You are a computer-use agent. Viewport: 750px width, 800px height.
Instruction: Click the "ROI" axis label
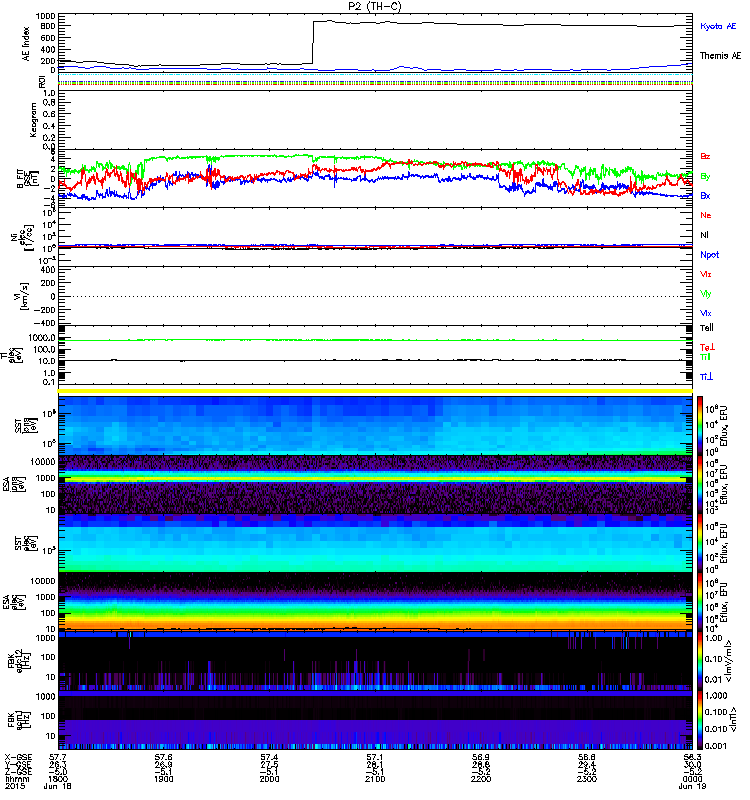(42, 81)
